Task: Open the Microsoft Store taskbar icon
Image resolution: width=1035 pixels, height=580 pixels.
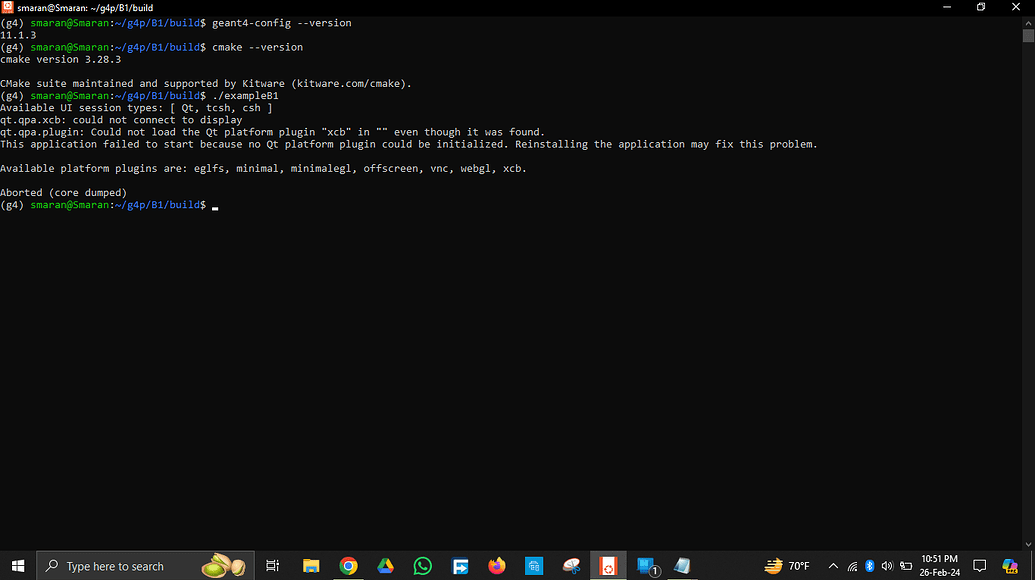Action: (534, 565)
